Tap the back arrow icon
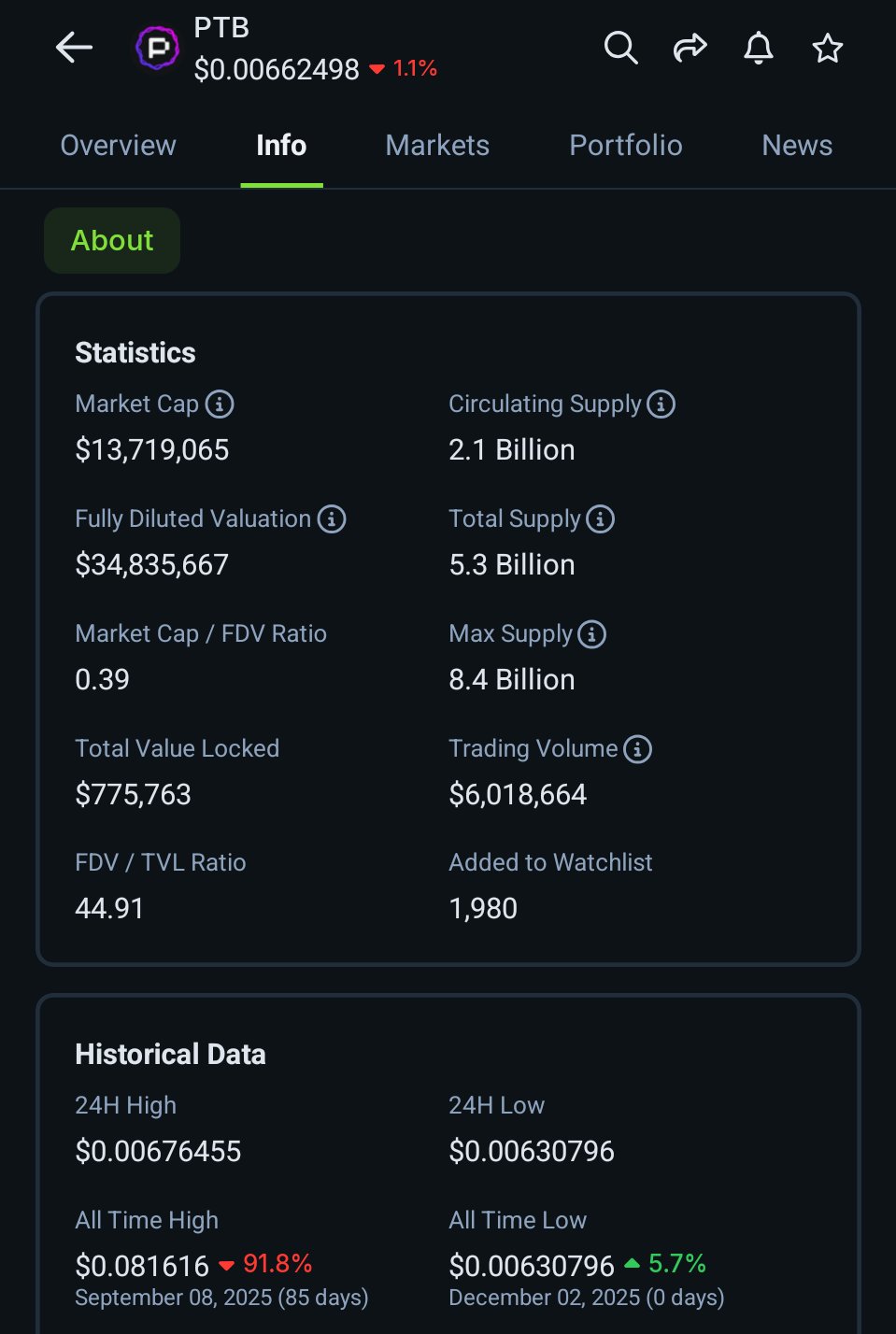This screenshot has height=1334, width=896. [74, 47]
